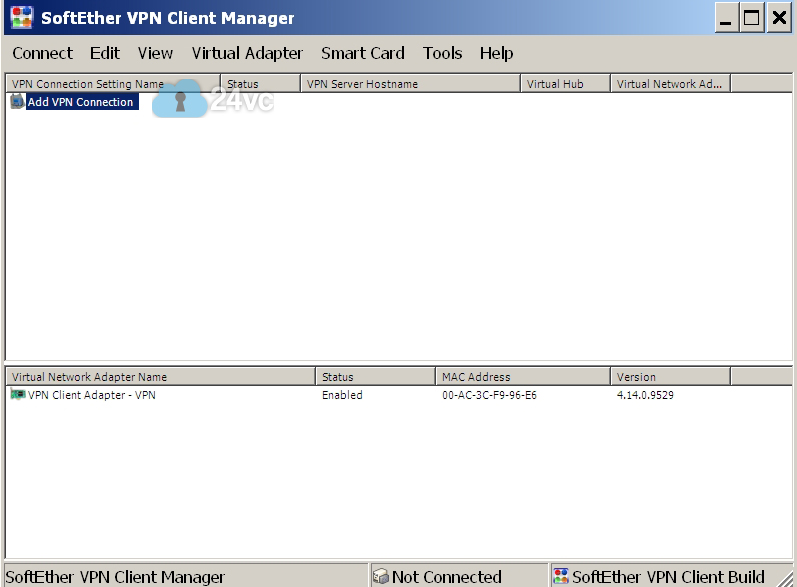Viewport: 797px width, 587px height.
Task: Close the VPN Client Manager window
Action: click(779, 18)
